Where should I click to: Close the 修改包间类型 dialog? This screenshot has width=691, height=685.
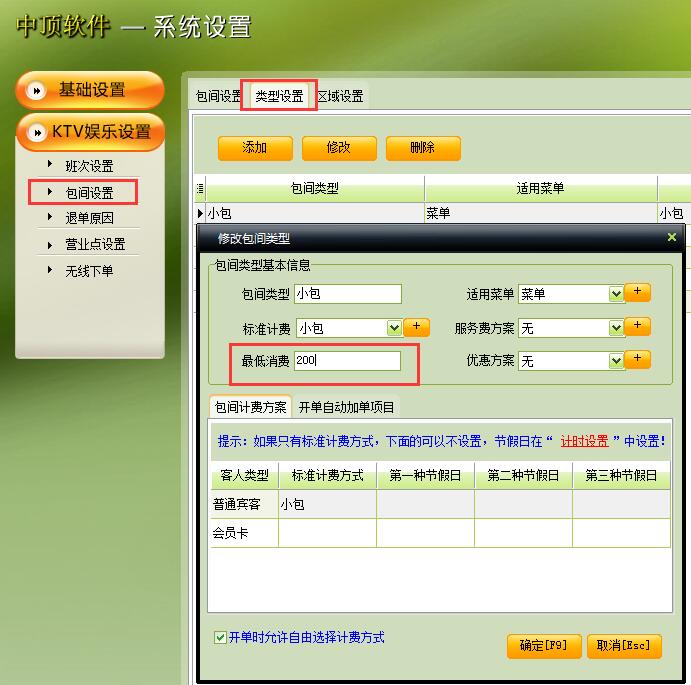672,237
